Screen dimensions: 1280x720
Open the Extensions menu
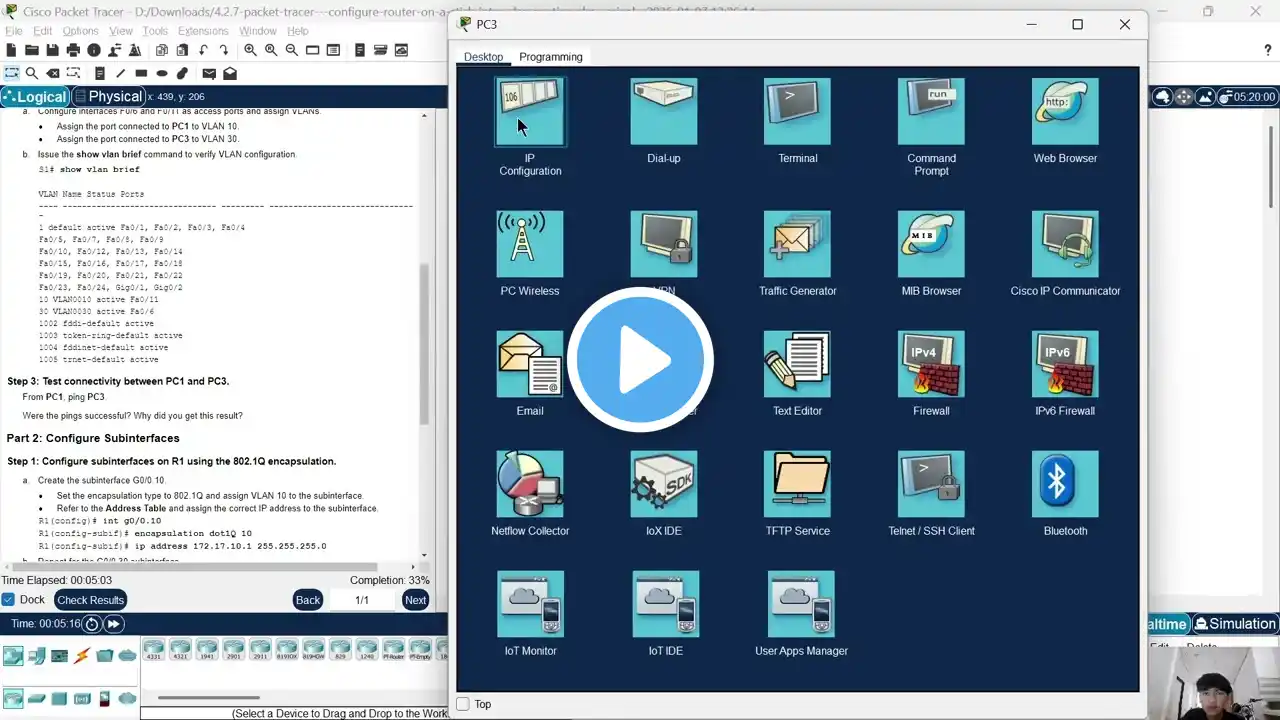point(203,31)
